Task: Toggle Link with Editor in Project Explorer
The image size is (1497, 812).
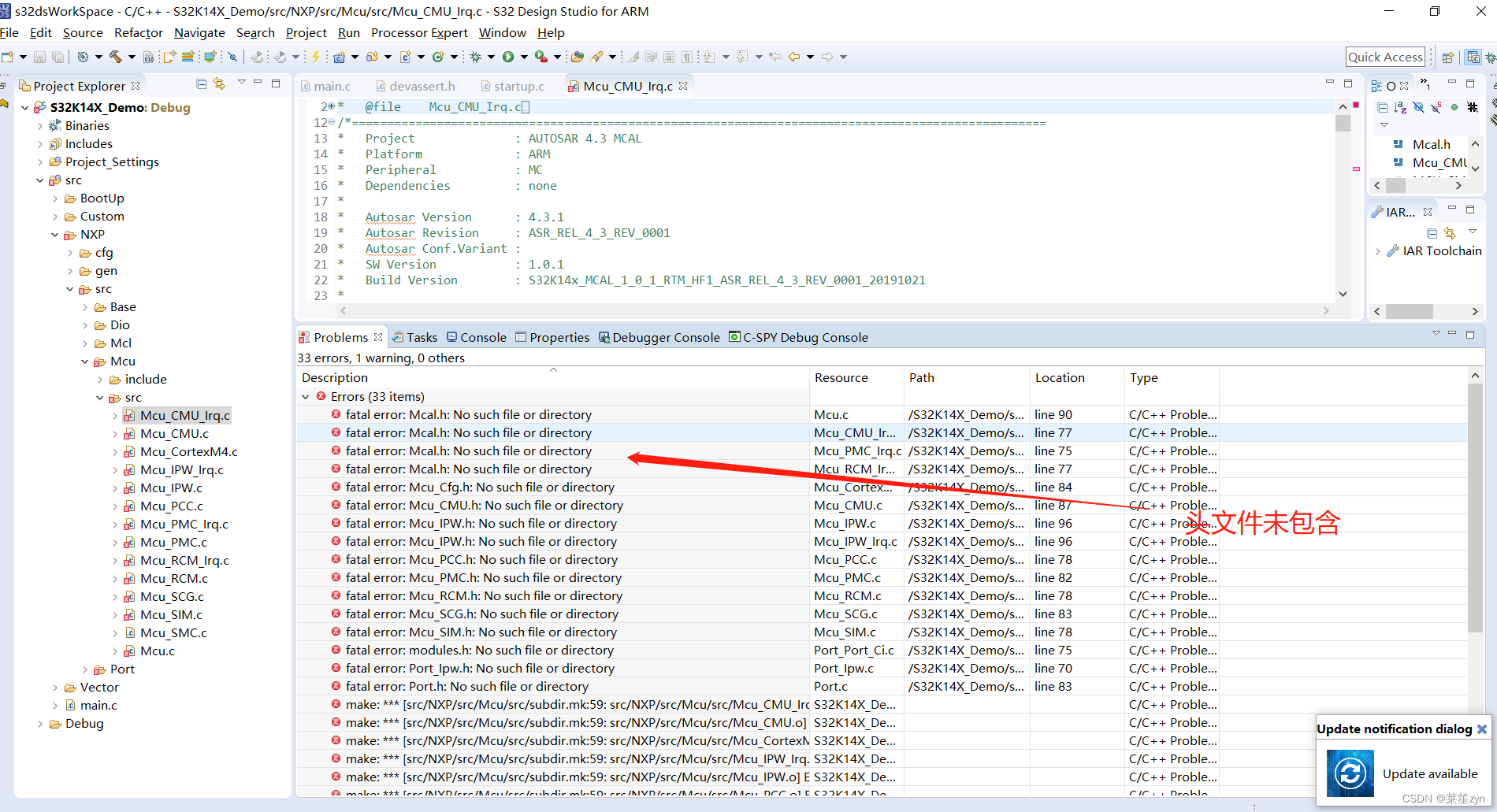Action: click(x=220, y=84)
